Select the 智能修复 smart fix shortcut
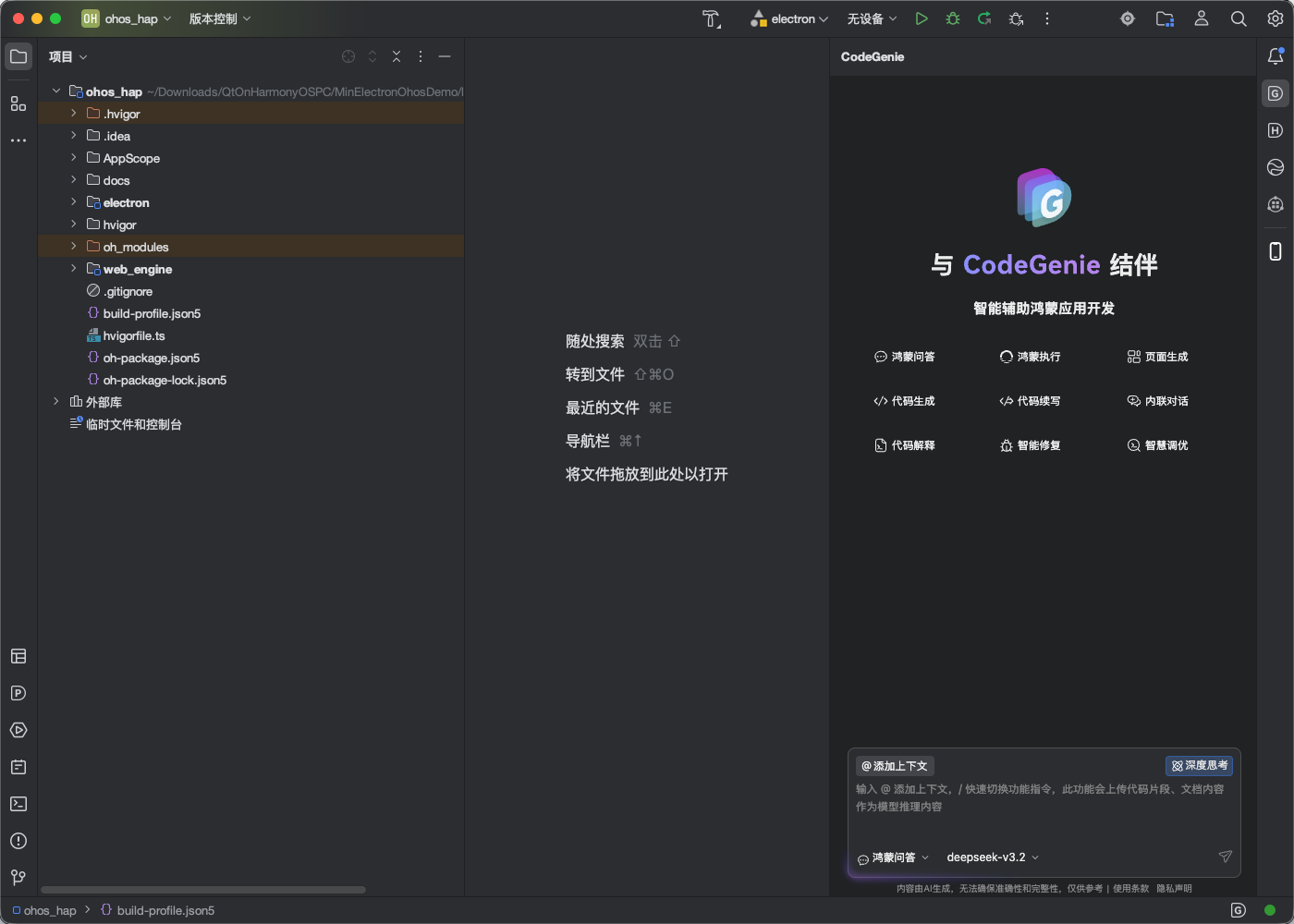The image size is (1294, 924). tap(1030, 445)
